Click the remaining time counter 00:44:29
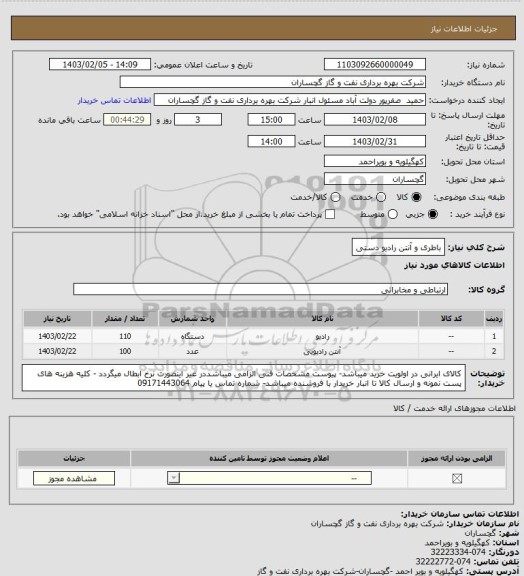 pyautogui.click(x=127, y=120)
